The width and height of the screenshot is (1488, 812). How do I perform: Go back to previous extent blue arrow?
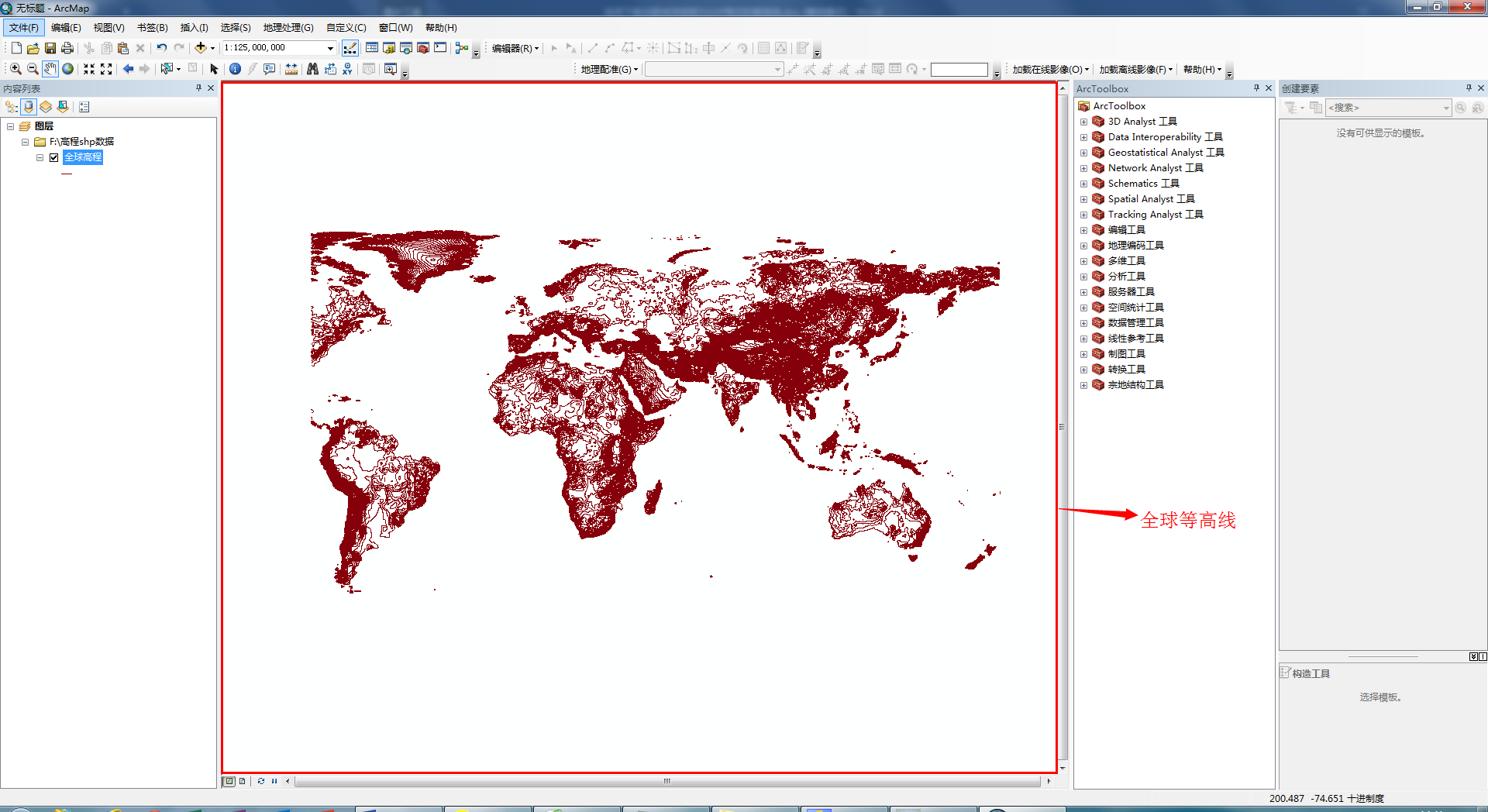[x=128, y=69]
